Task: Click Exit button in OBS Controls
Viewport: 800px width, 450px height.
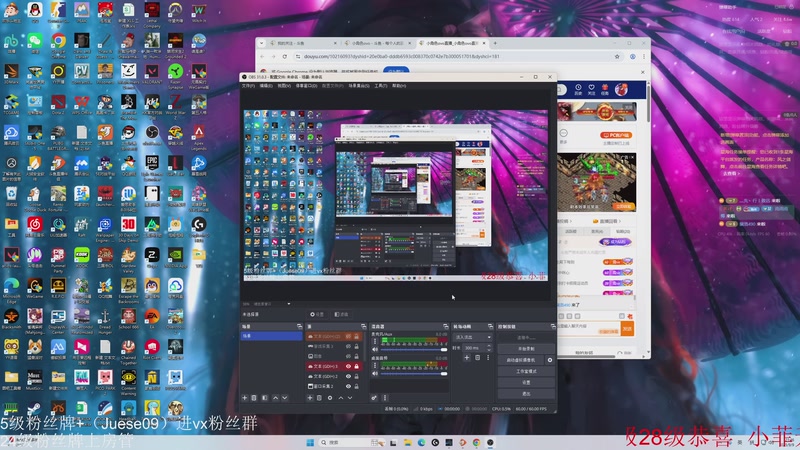Action: [526, 394]
